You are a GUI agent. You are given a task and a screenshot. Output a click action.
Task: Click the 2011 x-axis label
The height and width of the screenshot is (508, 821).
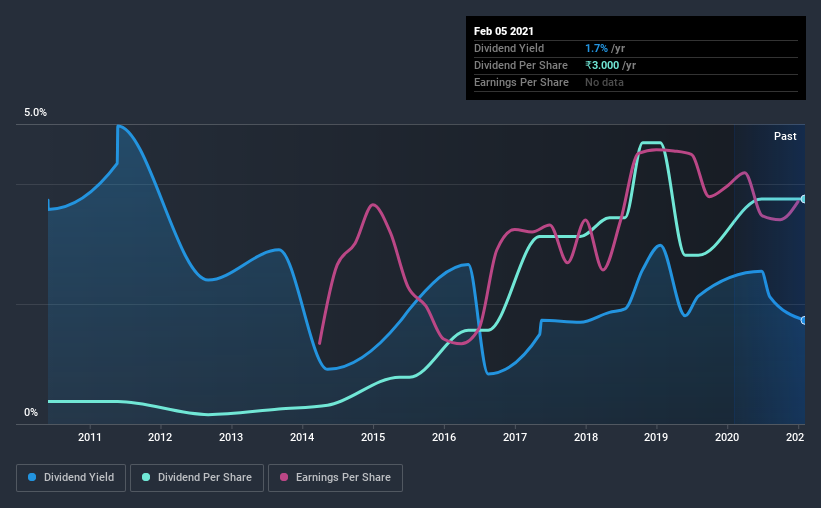[x=90, y=437]
